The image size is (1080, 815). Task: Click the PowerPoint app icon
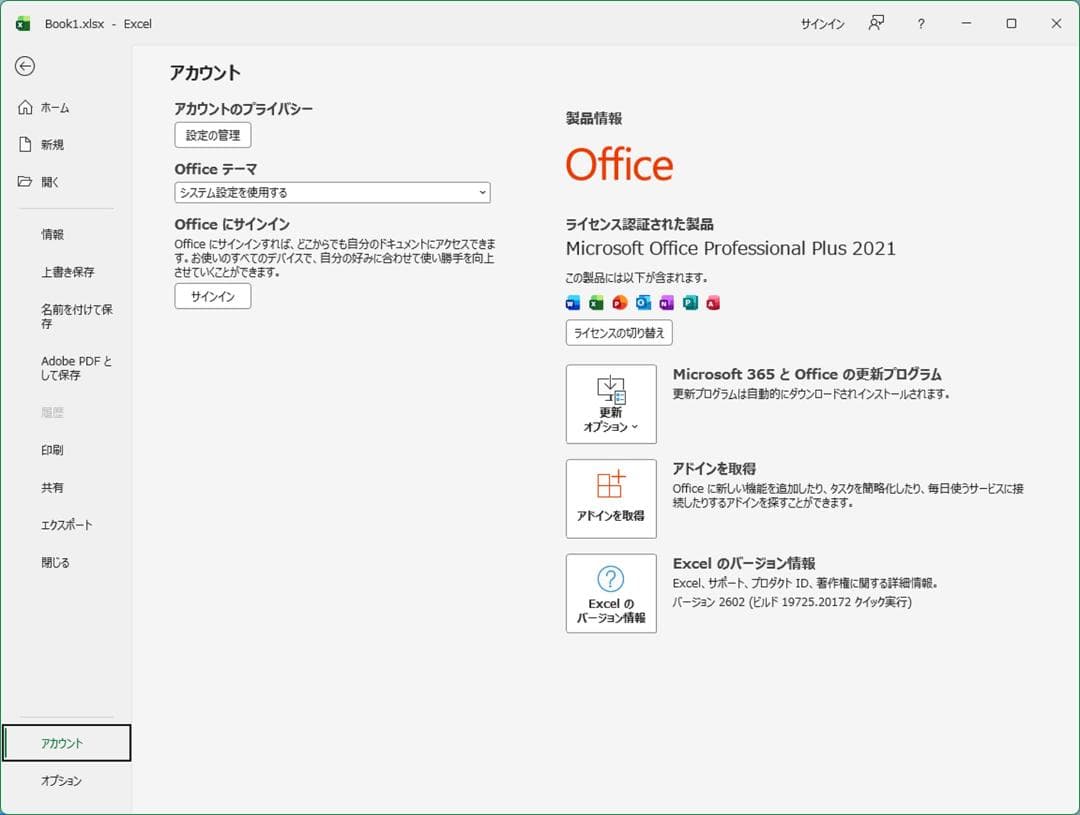point(619,302)
